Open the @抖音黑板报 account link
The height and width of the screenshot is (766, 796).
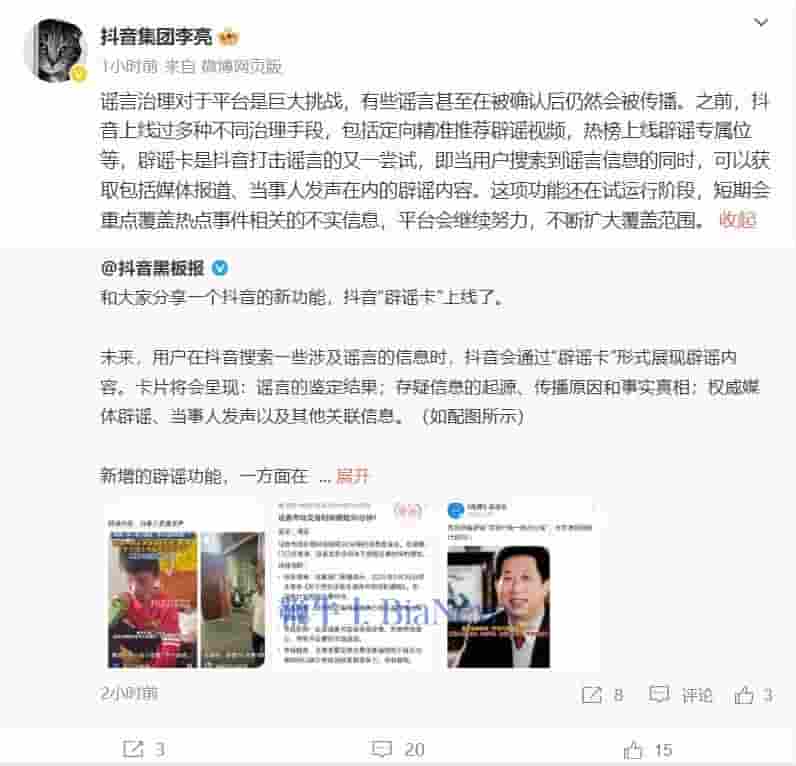(152, 268)
